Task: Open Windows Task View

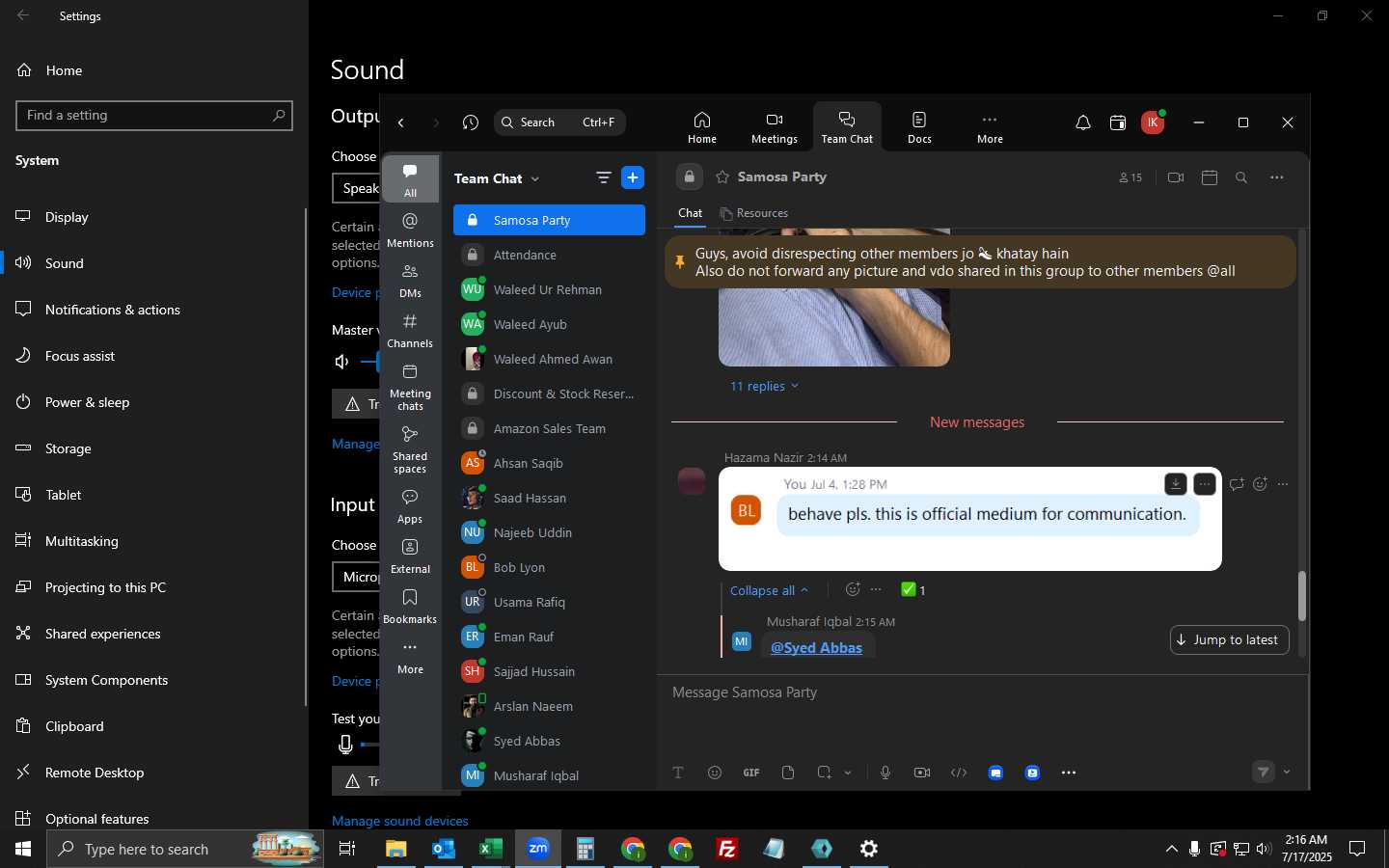Action: coord(347,849)
